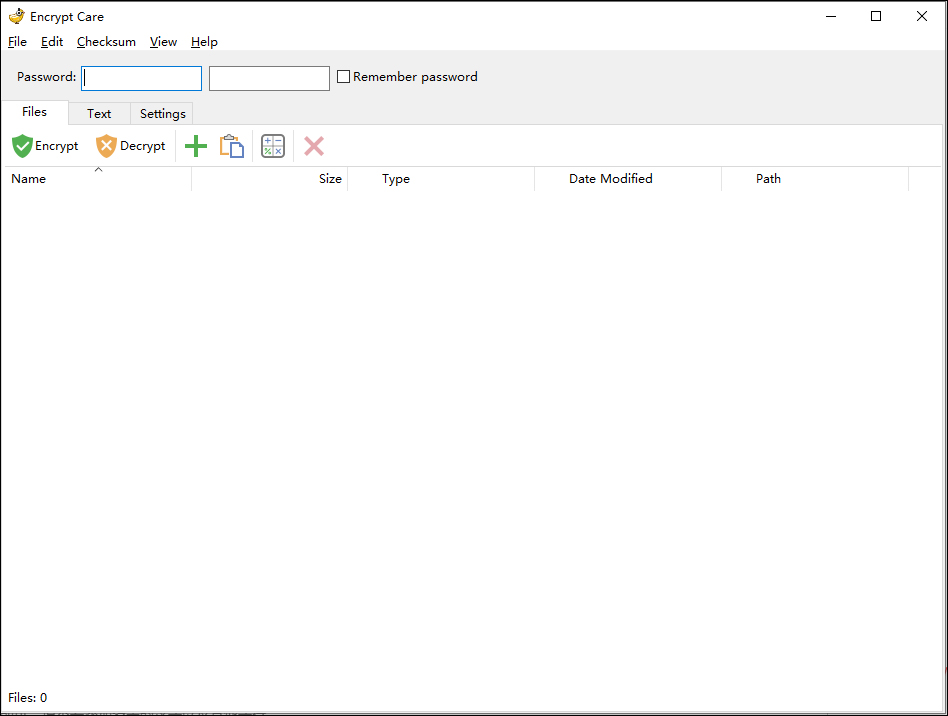The image size is (948, 716).
Task: Click the Files: 0 status text
Action: 27,698
